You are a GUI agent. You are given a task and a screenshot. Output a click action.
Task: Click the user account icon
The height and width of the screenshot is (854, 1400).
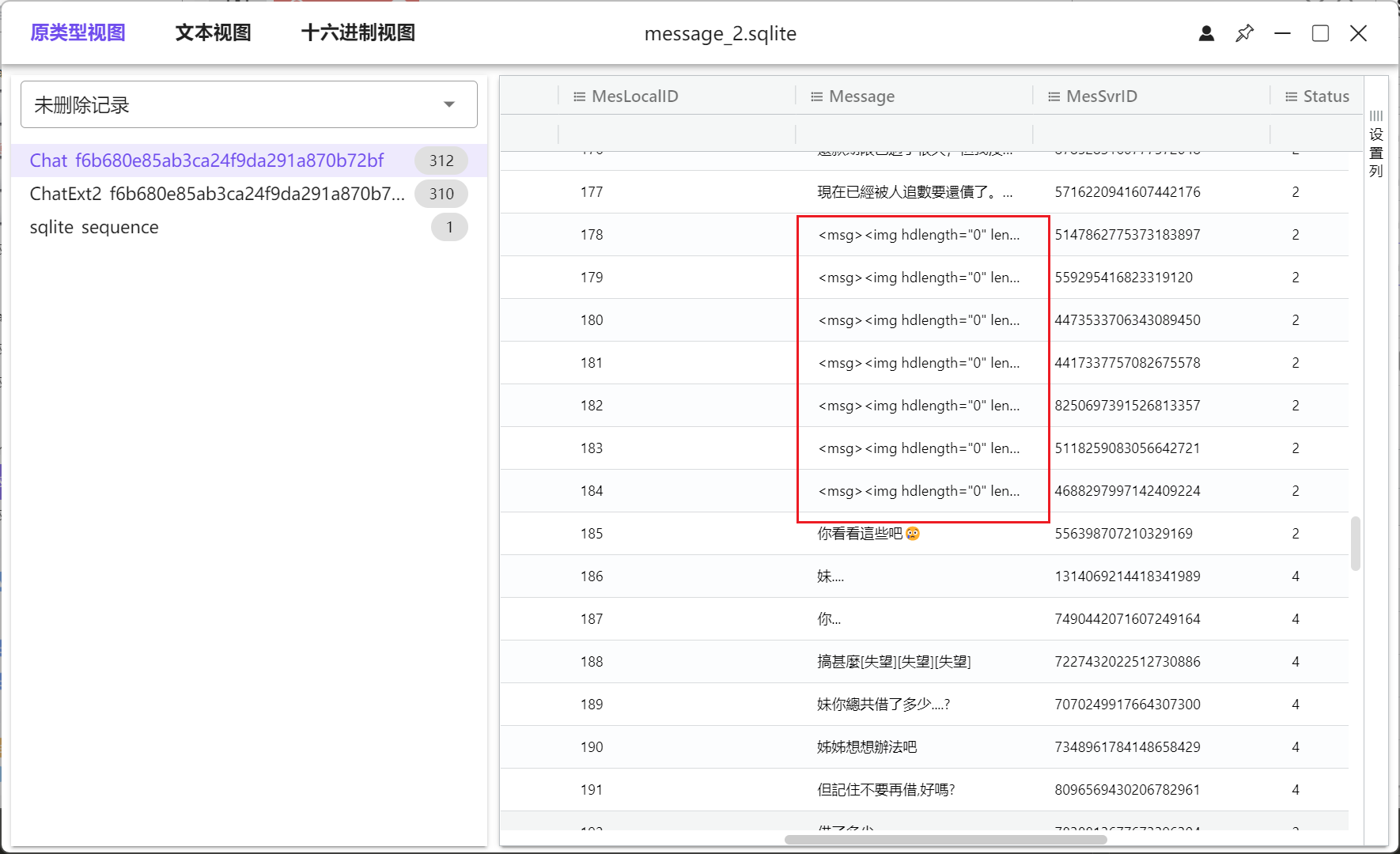[x=1206, y=33]
